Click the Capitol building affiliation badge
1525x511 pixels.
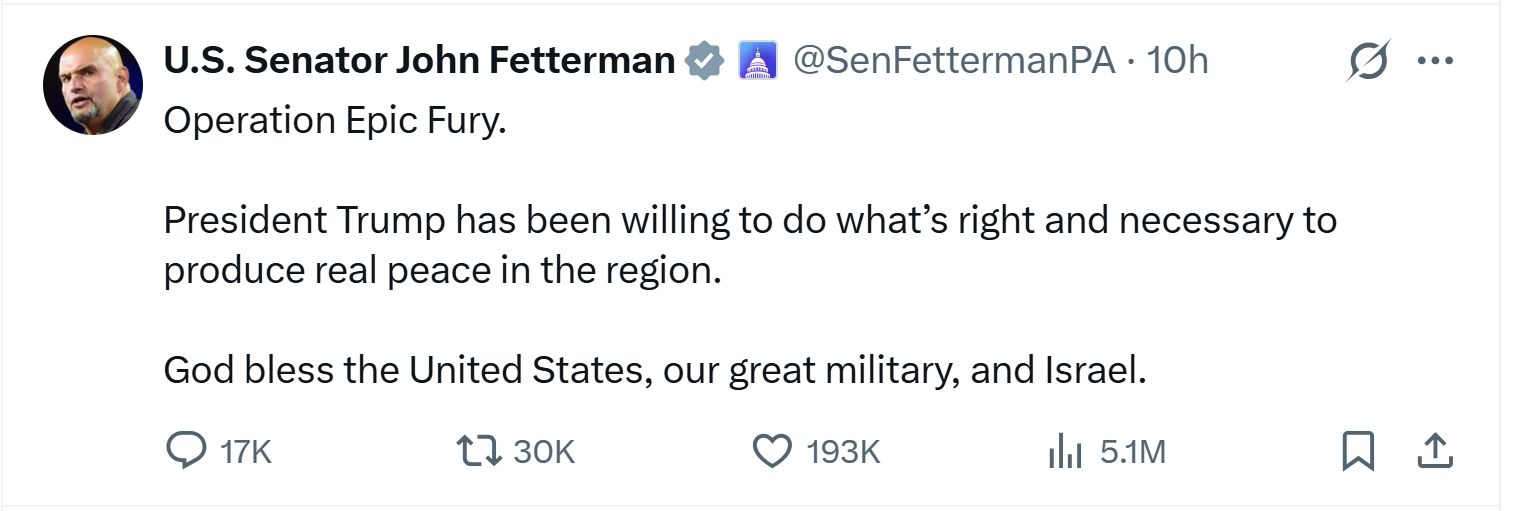pyautogui.click(x=757, y=62)
